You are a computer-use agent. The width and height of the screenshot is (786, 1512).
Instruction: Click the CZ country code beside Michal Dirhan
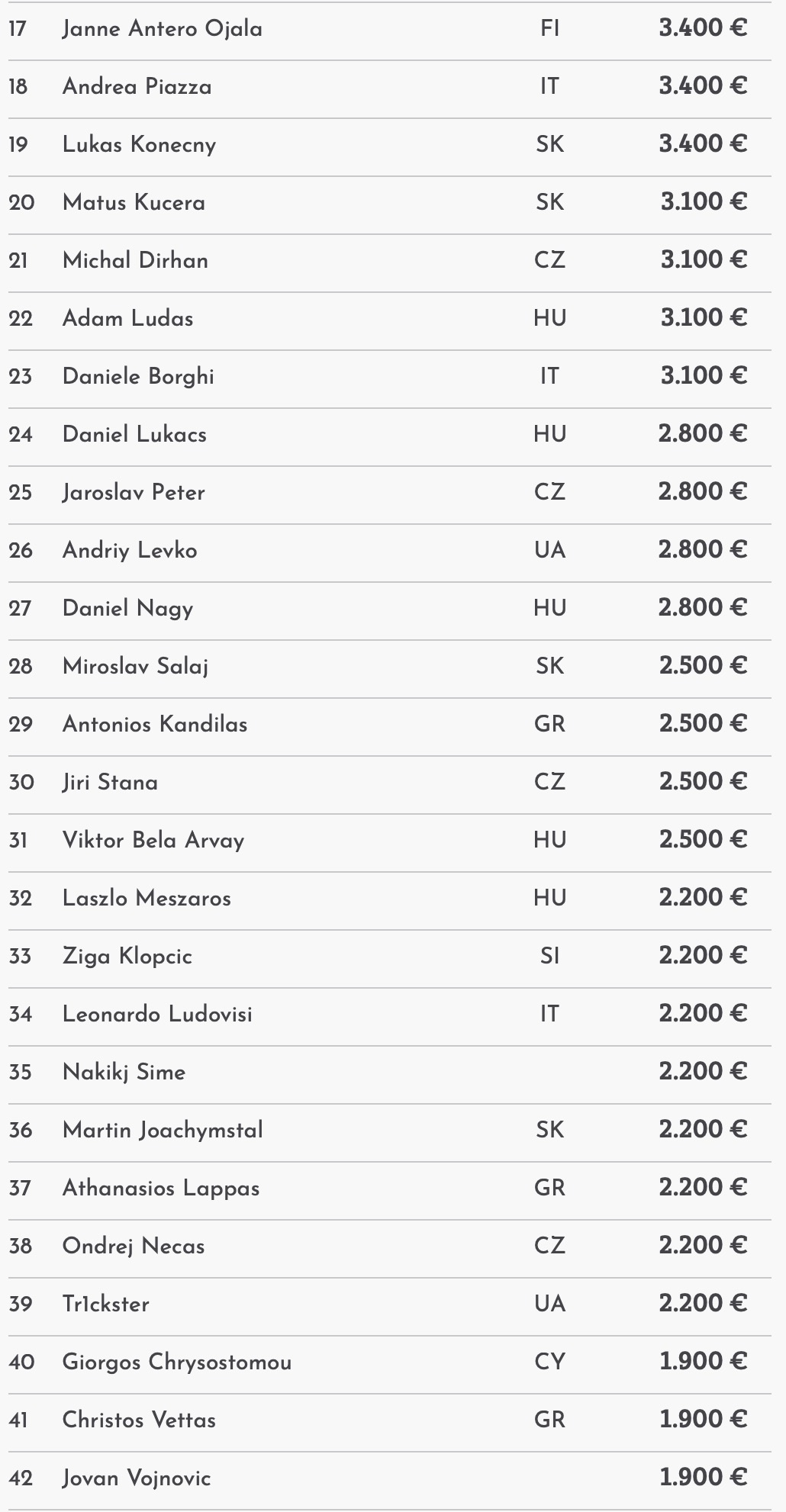[x=549, y=260]
